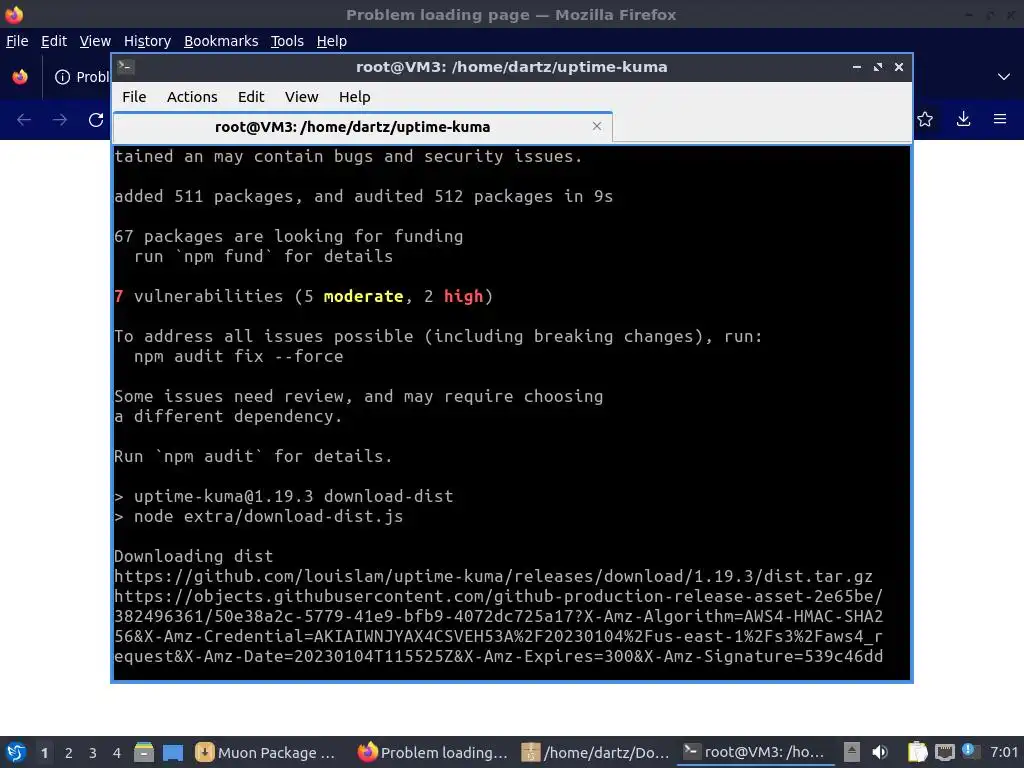The width and height of the screenshot is (1024, 768).
Task: Expand Firefox list all tabs chevron
Action: point(1004,77)
